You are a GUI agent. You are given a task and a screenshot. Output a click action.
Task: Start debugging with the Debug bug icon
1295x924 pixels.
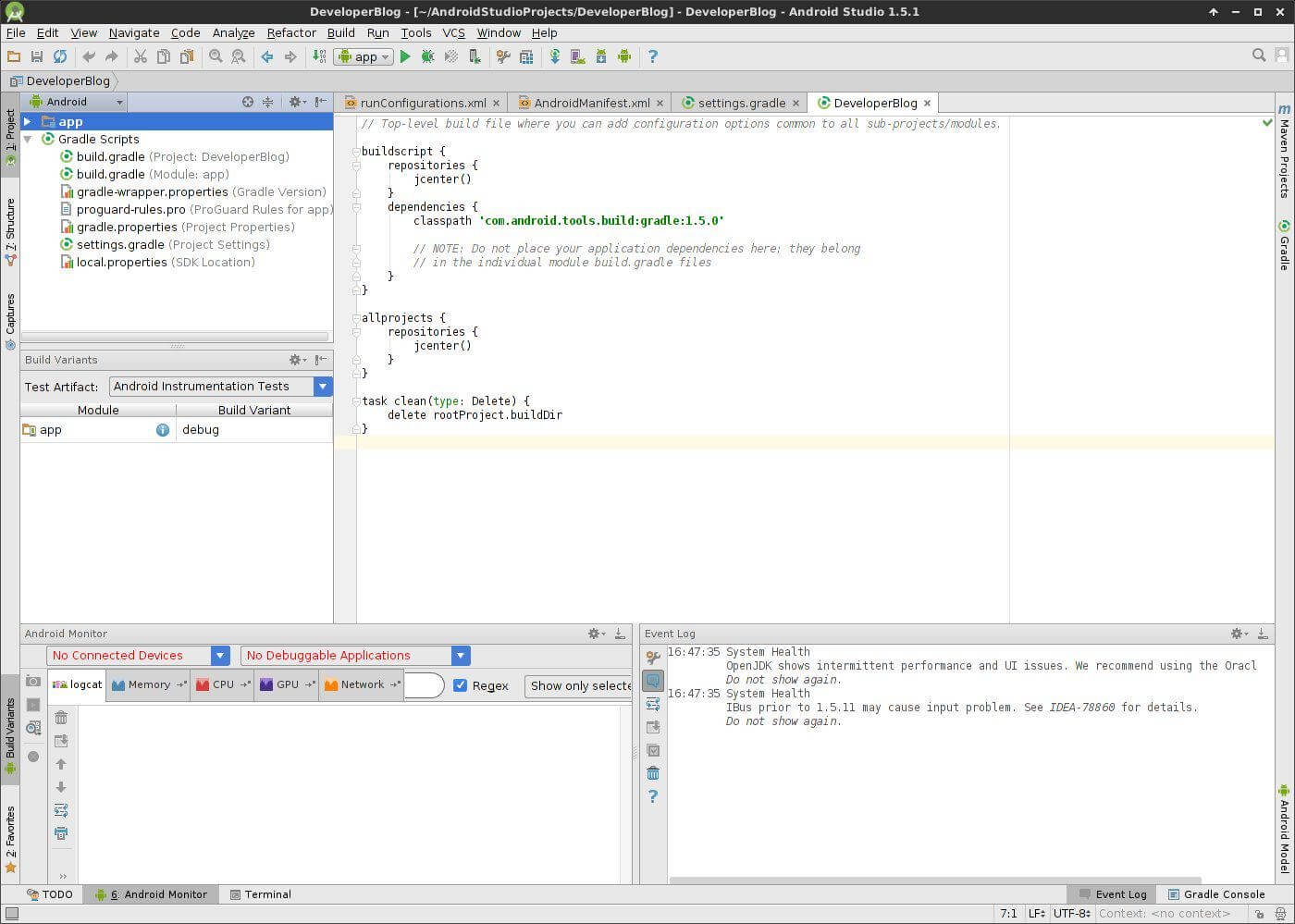[427, 56]
